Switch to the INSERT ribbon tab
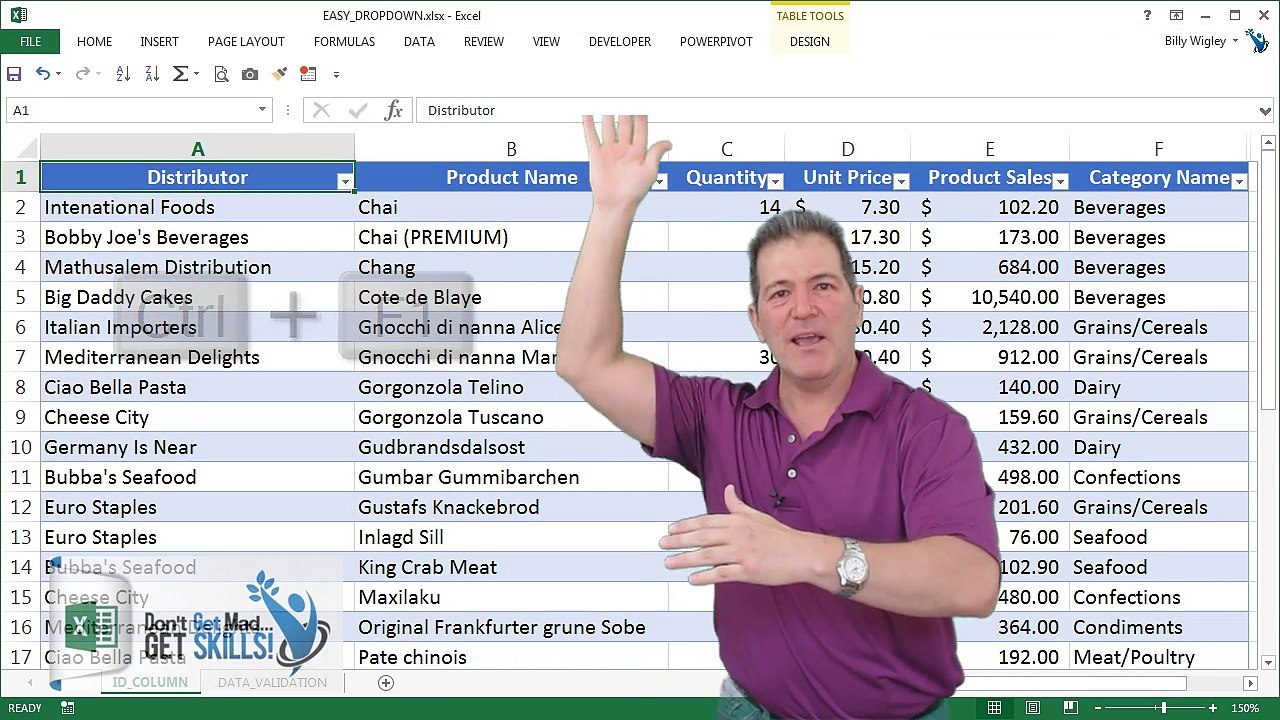This screenshot has width=1280, height=720. (x=159, y=42)
